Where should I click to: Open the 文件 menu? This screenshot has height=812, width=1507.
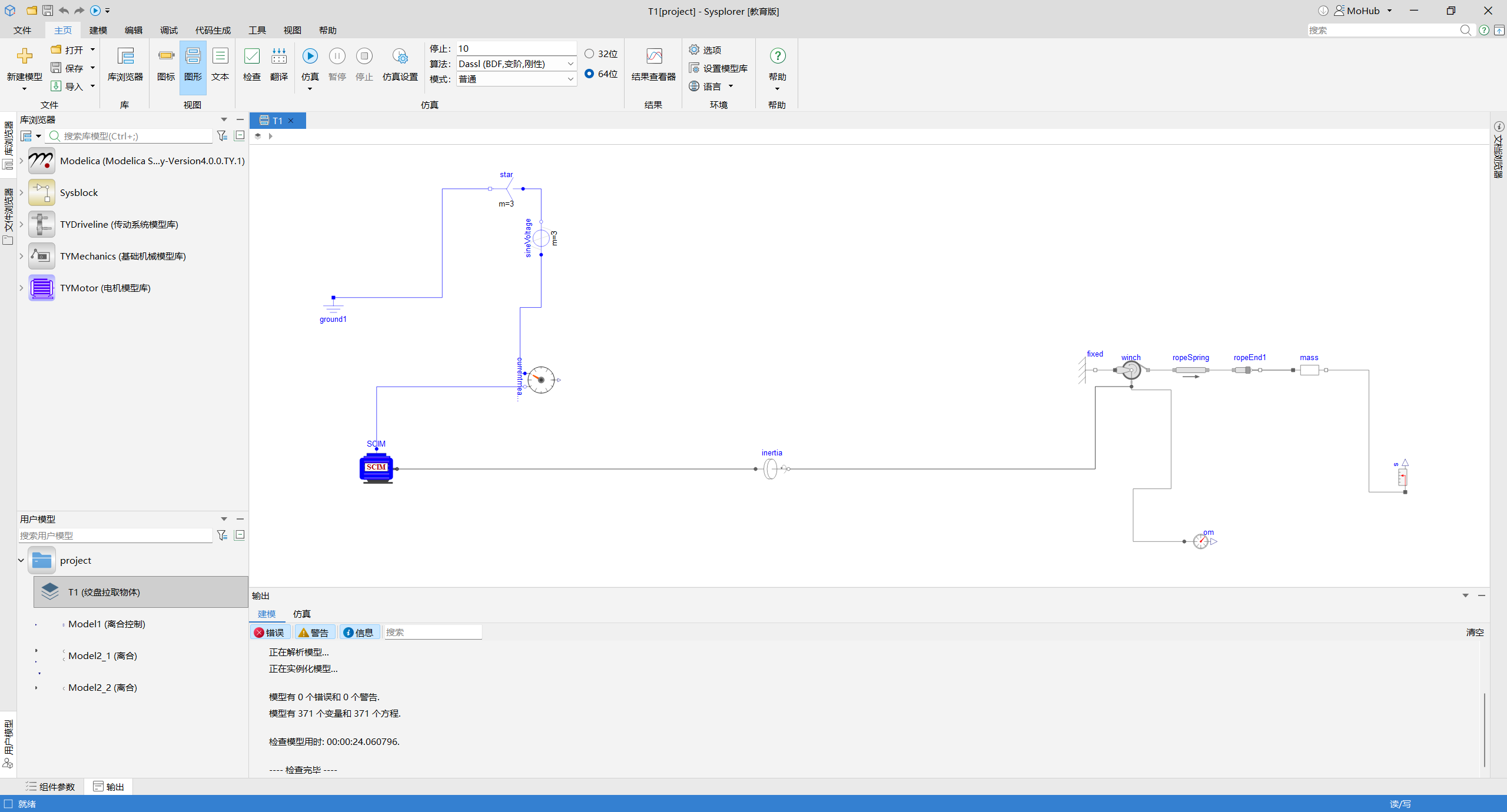pyautogui.click(x=22, y=30)
